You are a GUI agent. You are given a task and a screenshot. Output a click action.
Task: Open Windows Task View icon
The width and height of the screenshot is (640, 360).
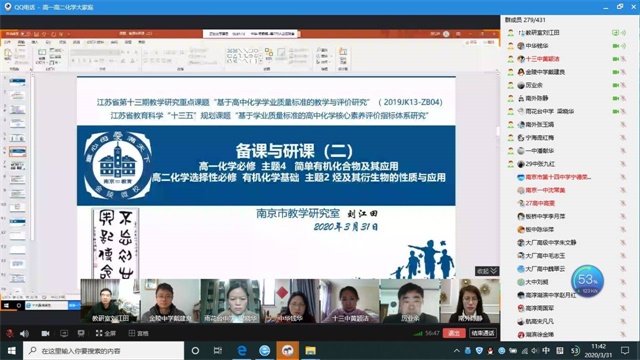coord(218,351)
